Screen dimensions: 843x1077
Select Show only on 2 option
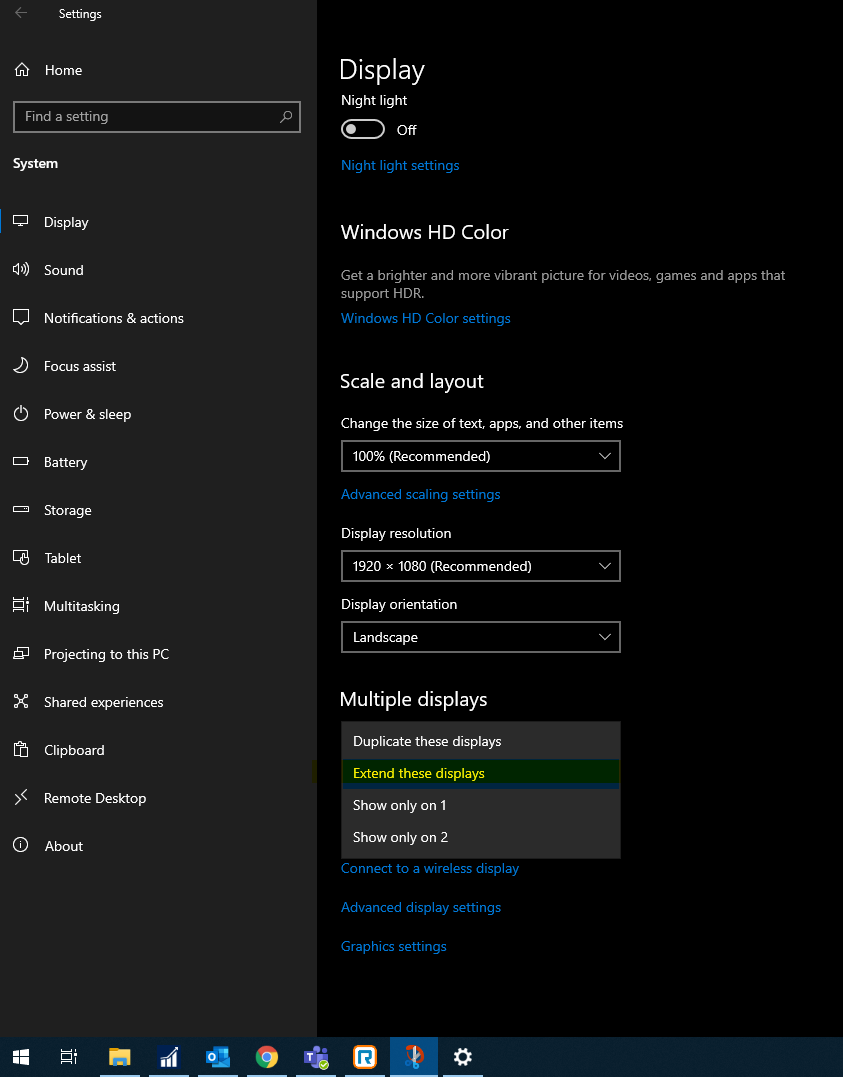480,837
